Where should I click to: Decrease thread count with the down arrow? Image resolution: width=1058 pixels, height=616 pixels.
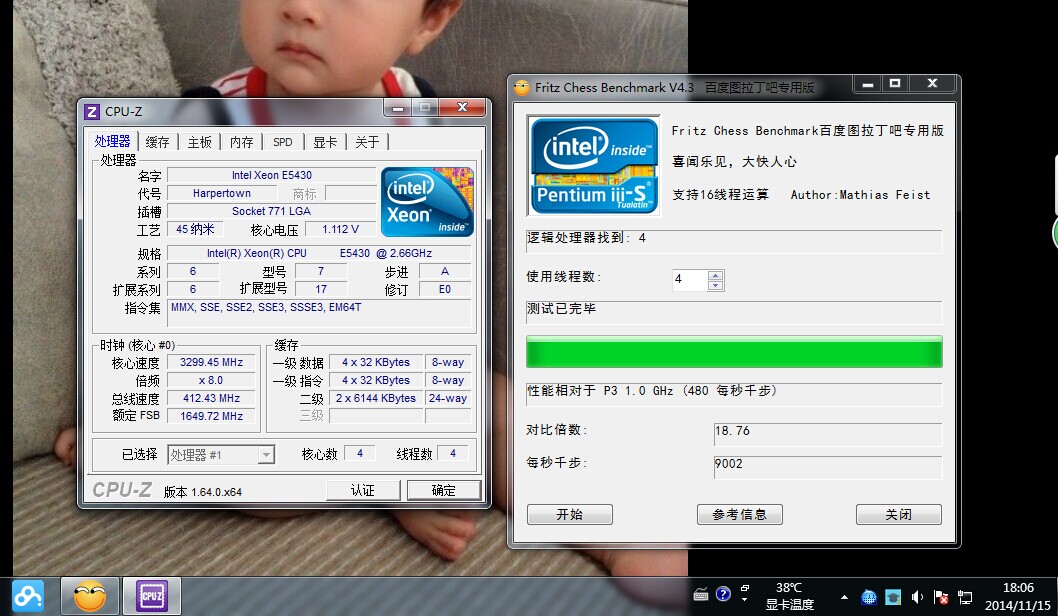716,285
